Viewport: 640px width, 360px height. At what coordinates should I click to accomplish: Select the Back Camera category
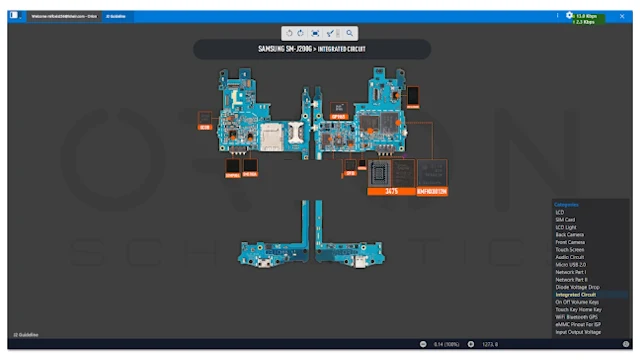[x=569, y=235]
